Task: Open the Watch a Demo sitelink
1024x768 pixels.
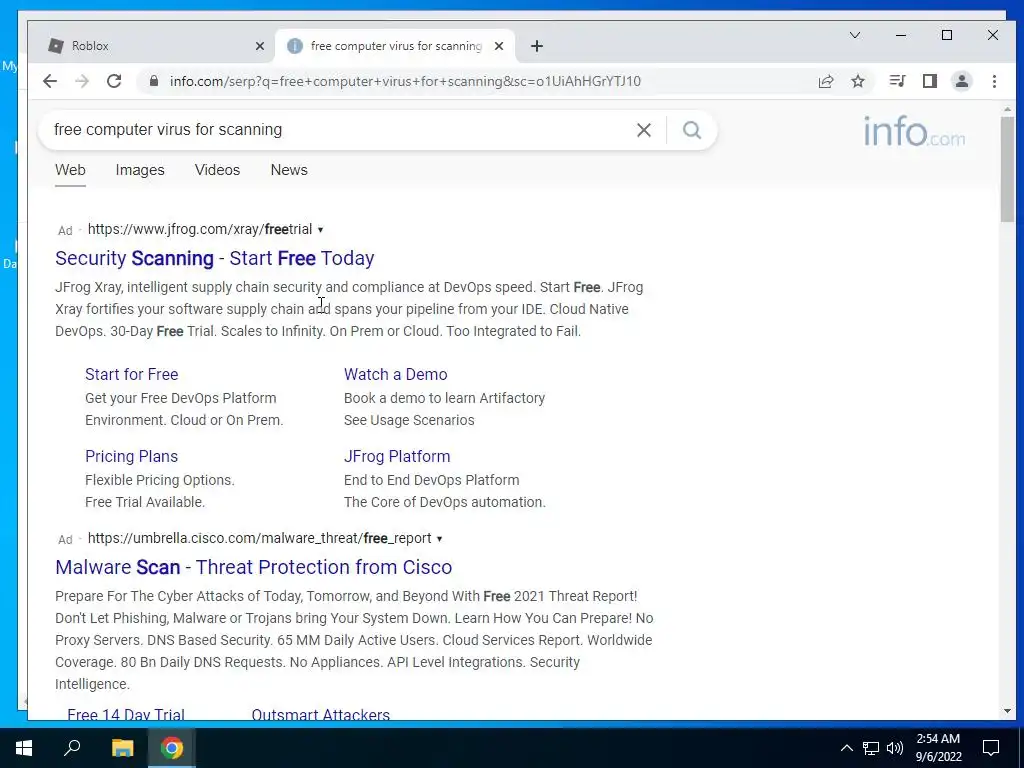Action: click(396, 374)
